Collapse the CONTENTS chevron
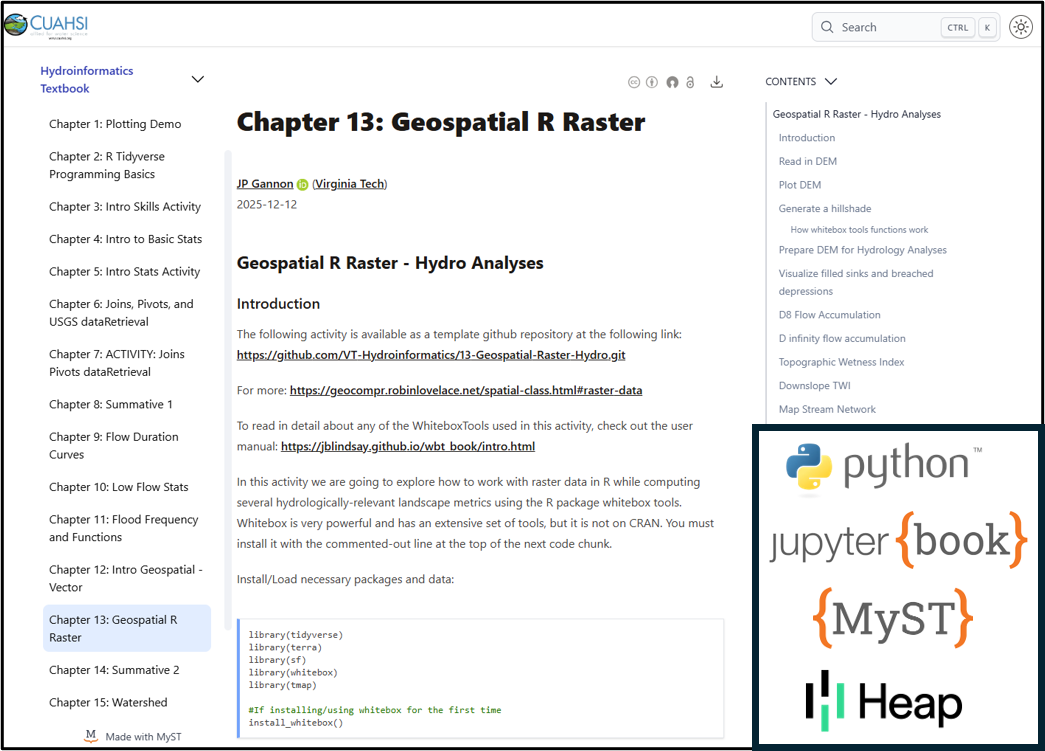 pyautogui.click(x=830, y=81)
